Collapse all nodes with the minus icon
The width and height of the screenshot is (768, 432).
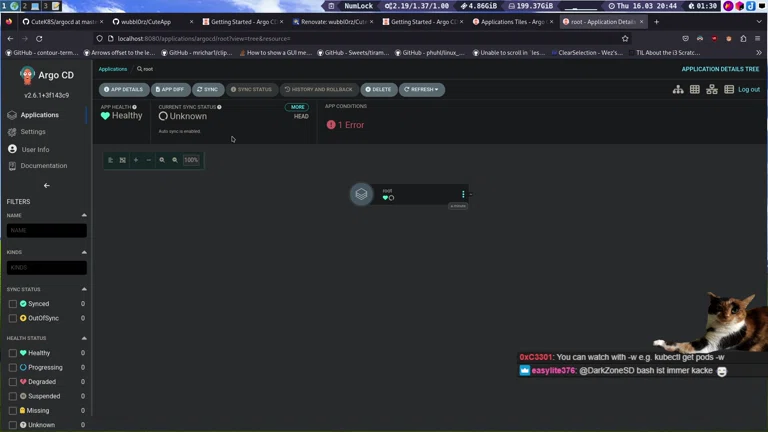(148, 160)
